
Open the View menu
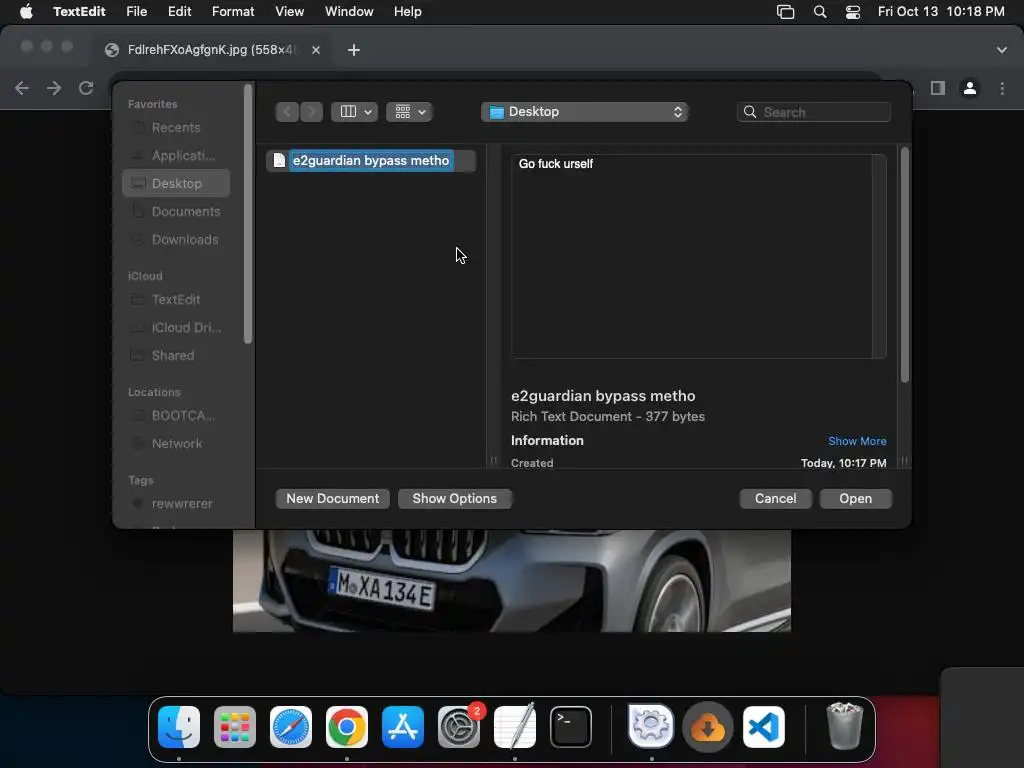289,12
